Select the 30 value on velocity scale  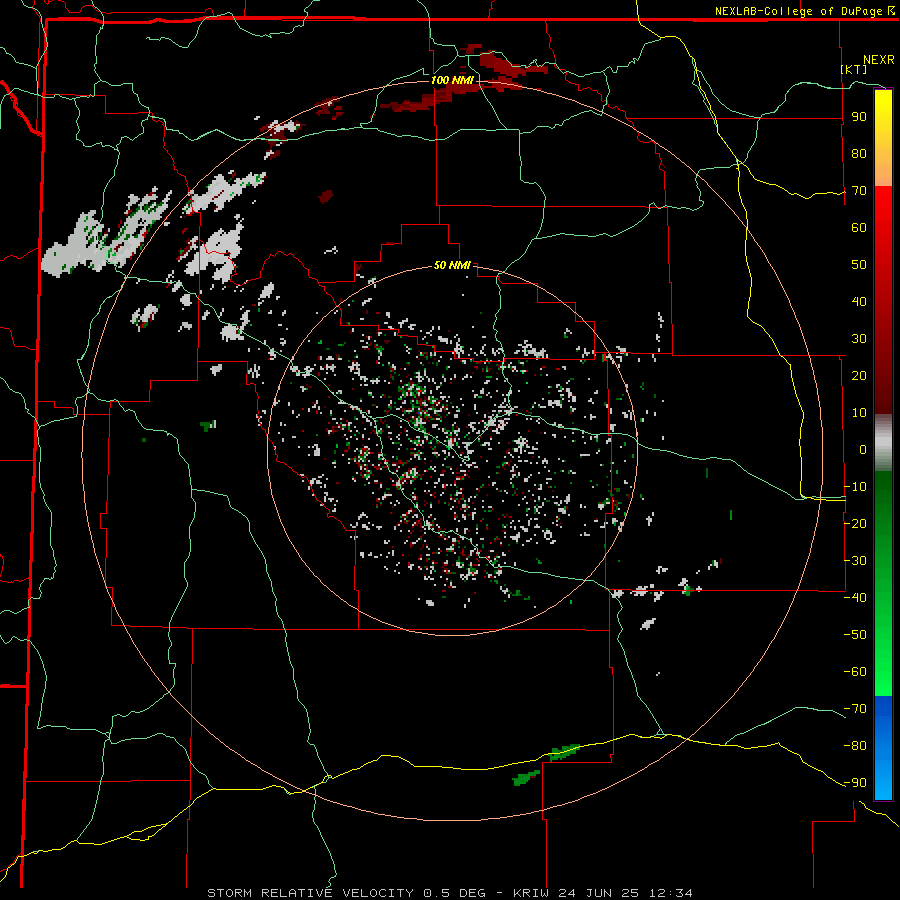pyautogui.click(x=859, y=339)
